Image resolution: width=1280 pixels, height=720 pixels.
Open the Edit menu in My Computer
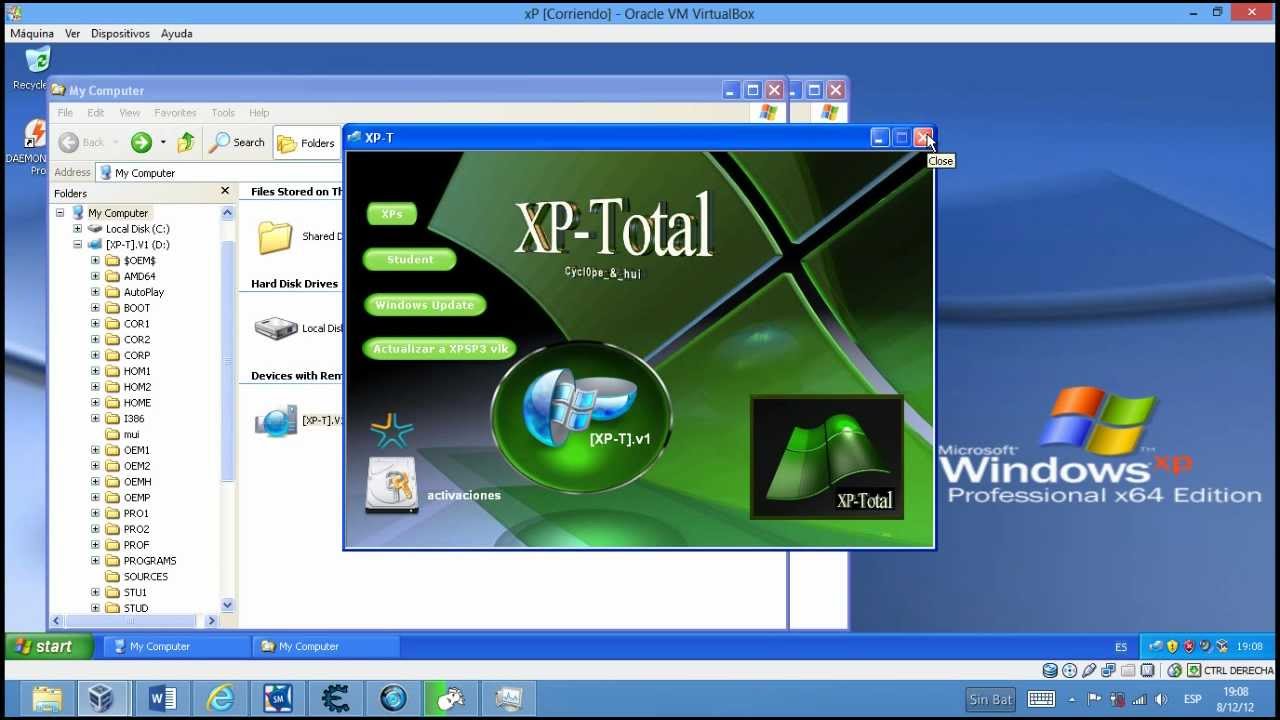pos(96,113)
